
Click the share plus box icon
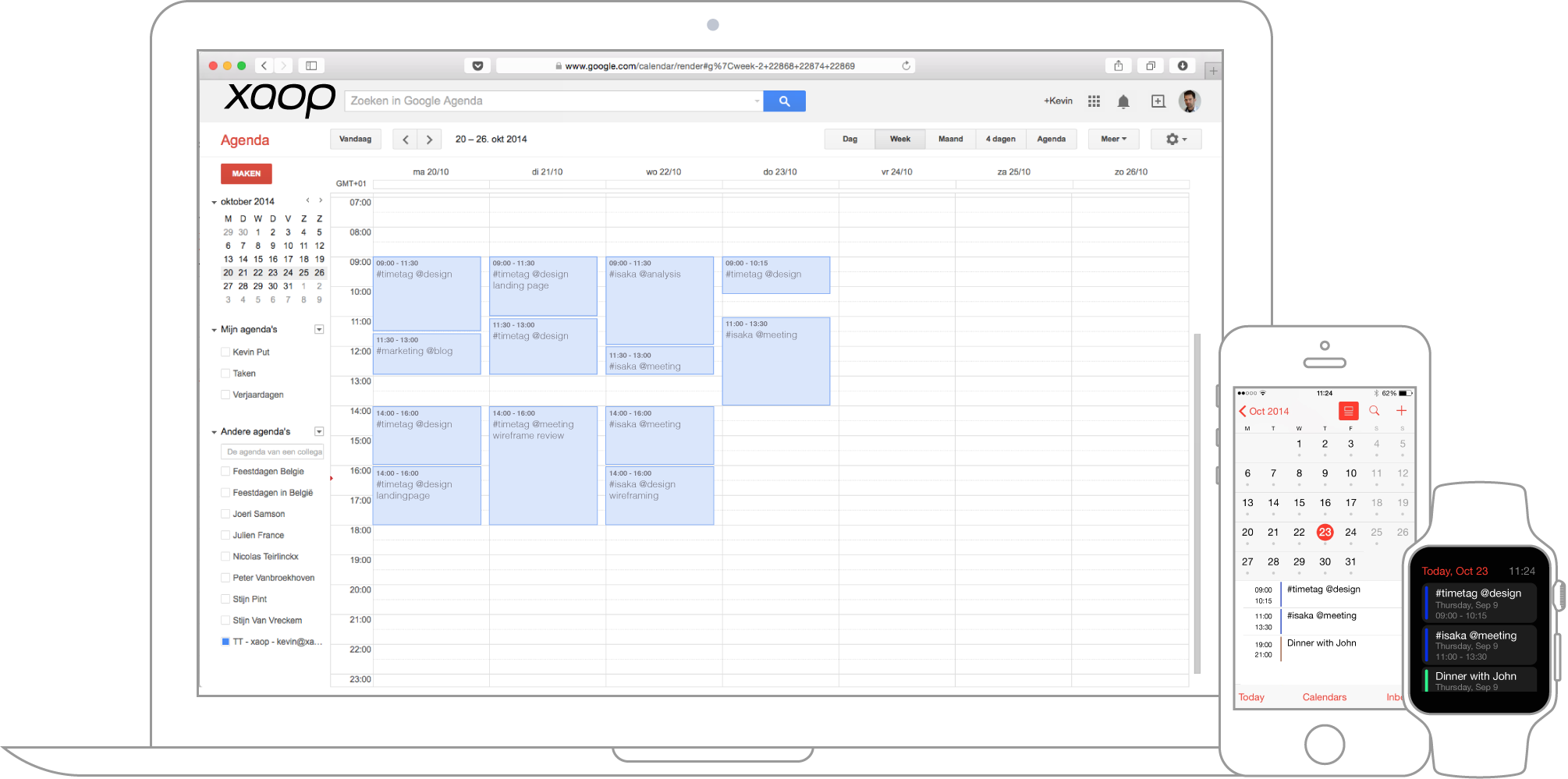click(x=1158, y=101)
